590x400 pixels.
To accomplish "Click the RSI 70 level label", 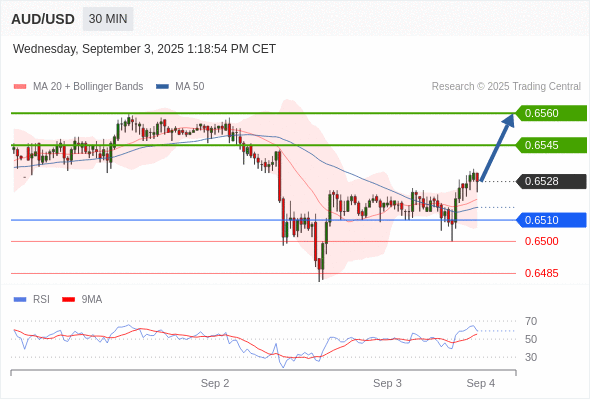I will point(531,321).
